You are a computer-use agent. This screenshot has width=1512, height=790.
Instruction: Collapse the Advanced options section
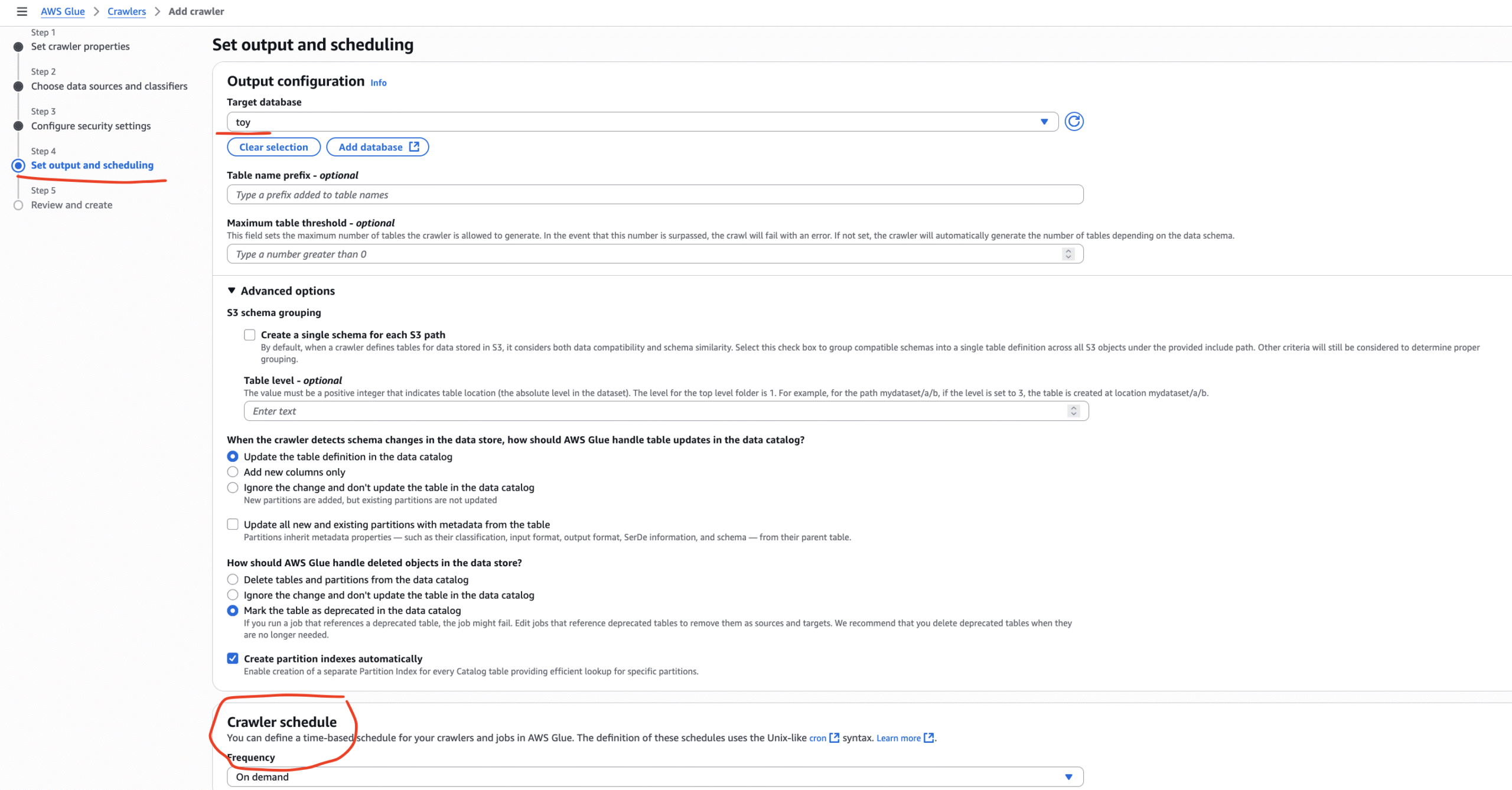pos(231,290)
